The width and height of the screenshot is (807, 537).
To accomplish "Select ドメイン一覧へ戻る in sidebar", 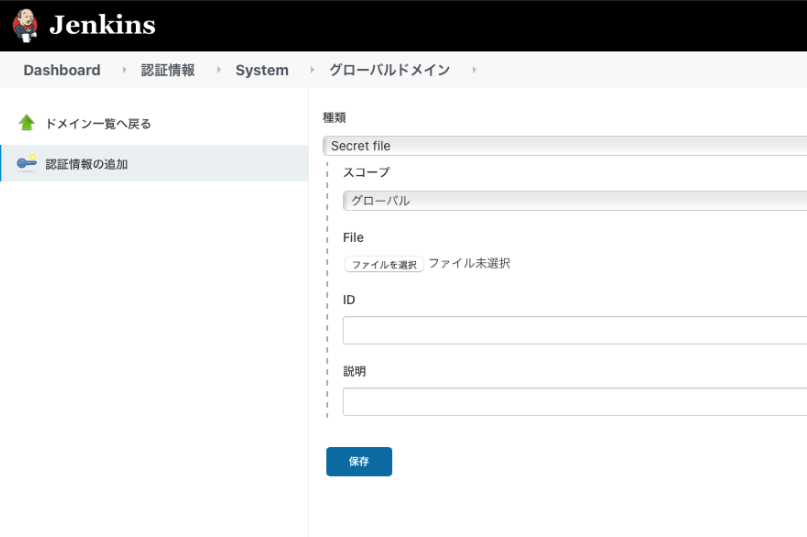I will pos(98,124).
